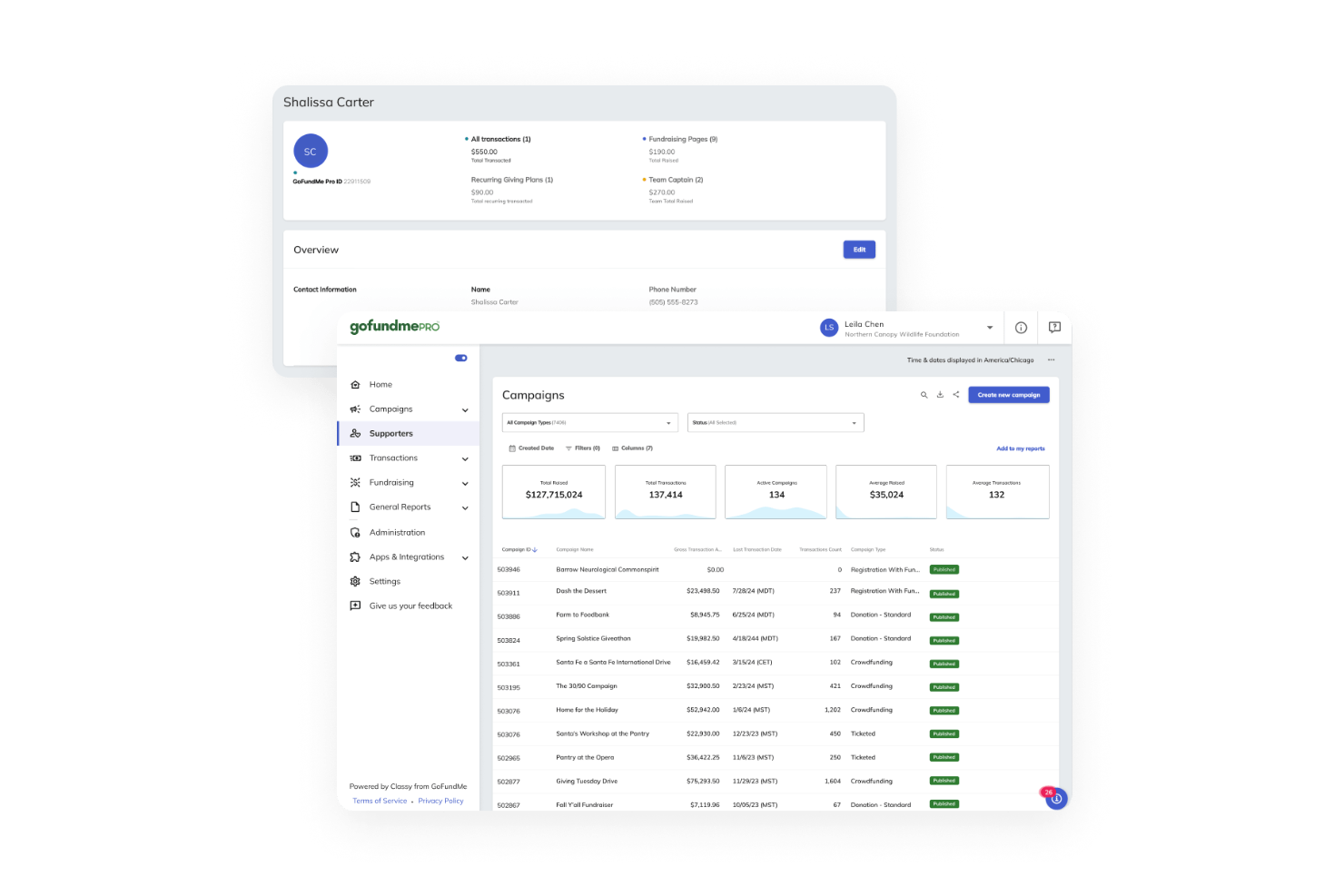Go to Home in the sidebar
This screenshot has height=896, width=1344.
click(380, 385)
